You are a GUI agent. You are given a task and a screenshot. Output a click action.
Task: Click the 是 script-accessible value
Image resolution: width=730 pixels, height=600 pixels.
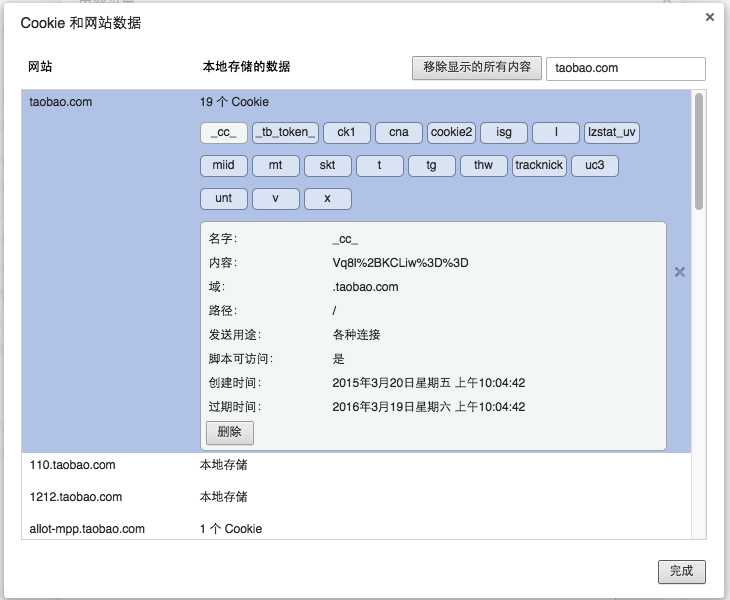[x=338, y=359]
